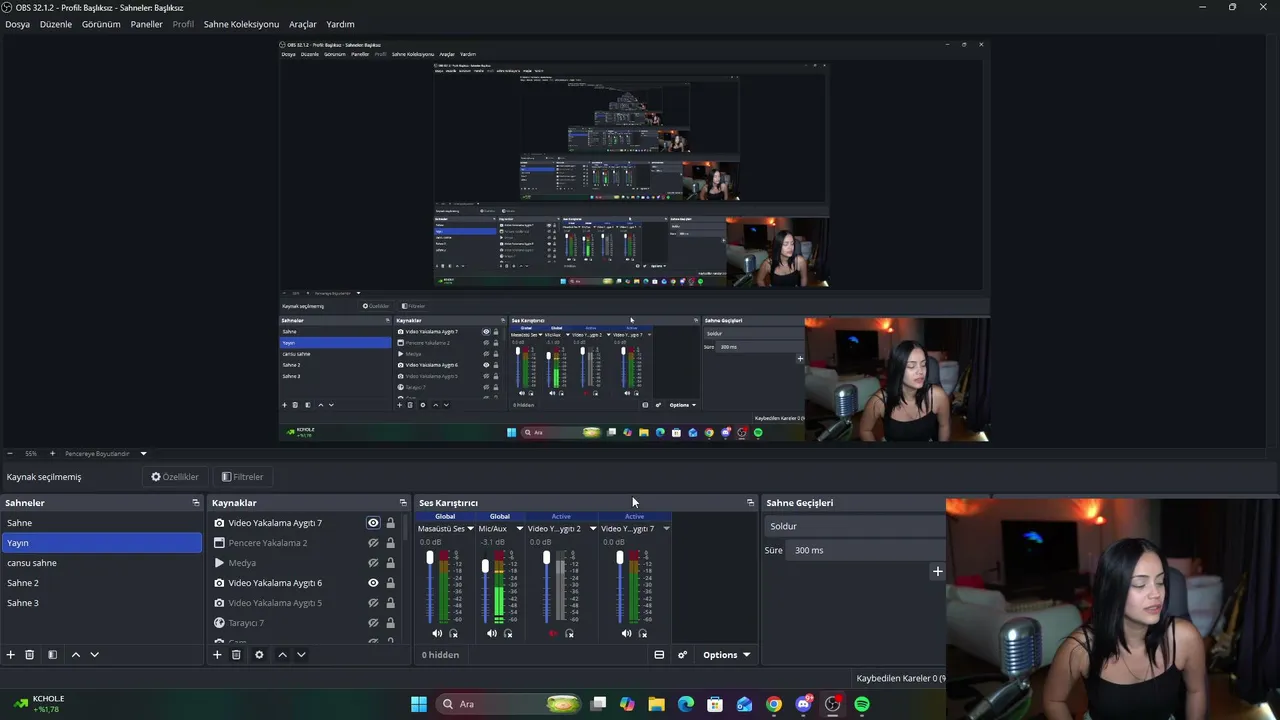The height and width of the screenshot is (720, 1280).
Task: Open the Soldur transition dropdown
Action: 855,526
